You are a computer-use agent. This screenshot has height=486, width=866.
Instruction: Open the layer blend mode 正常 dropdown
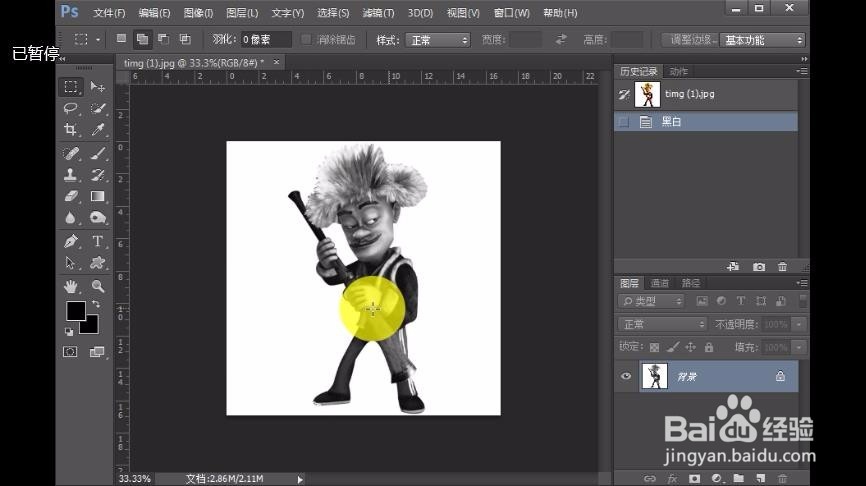point(662,324)
